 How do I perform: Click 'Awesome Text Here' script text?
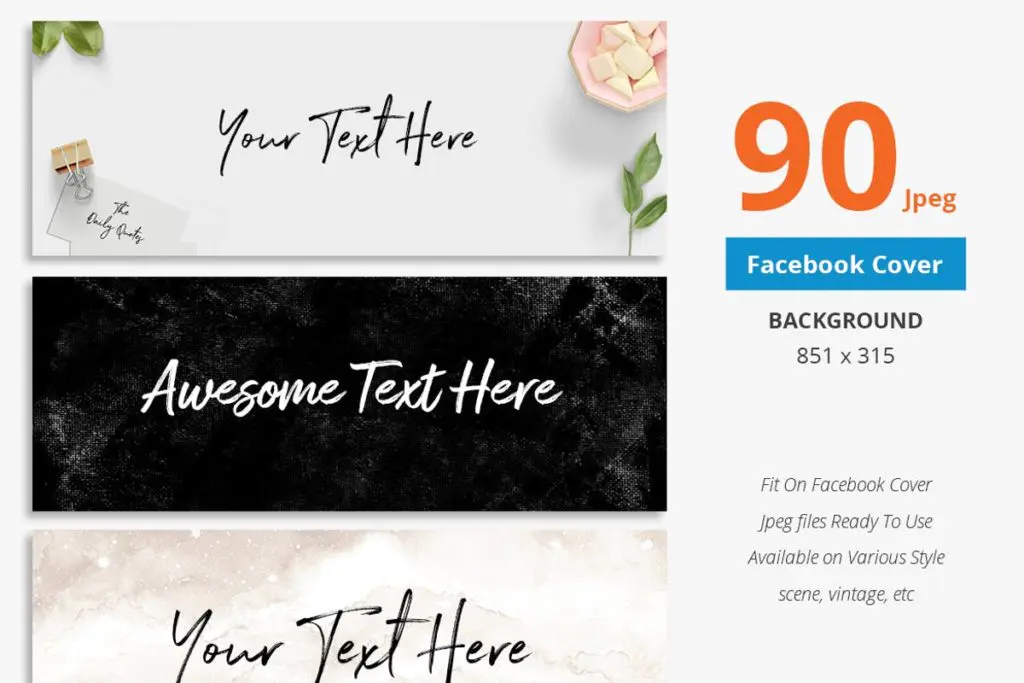click(x=351, y=389)
